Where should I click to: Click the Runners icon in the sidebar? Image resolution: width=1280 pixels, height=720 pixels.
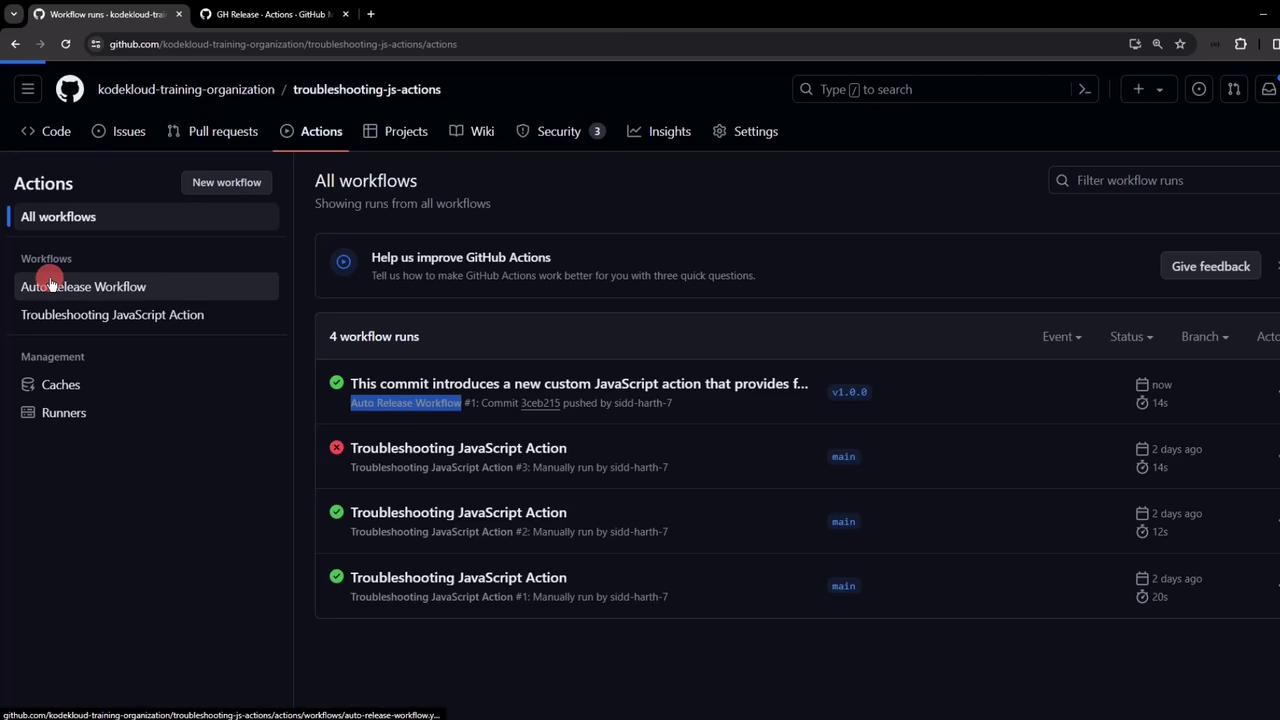(x=28, y=412)
